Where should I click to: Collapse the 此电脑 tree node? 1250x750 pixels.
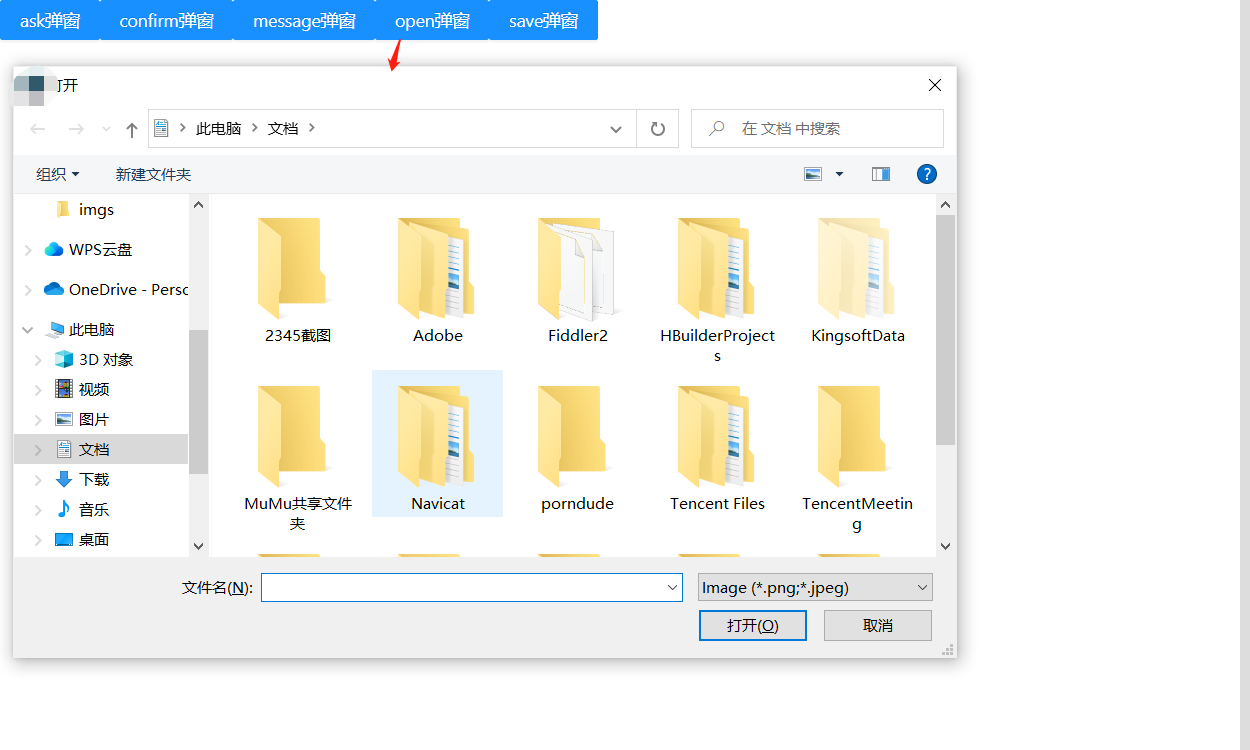tap(27, 329)
